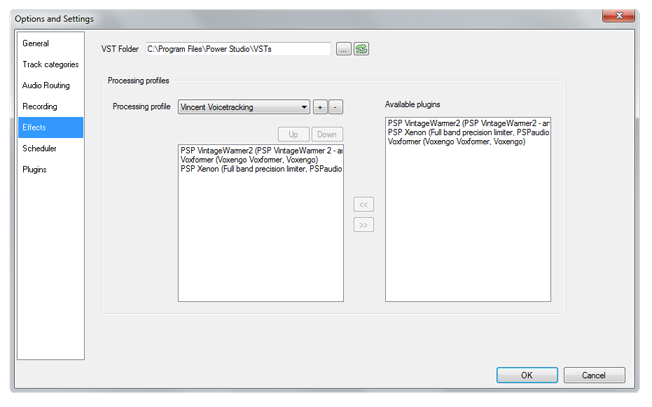652x407 pixels.
Task: Click the green refresh VST folder icon
Action: click(361, 49)
